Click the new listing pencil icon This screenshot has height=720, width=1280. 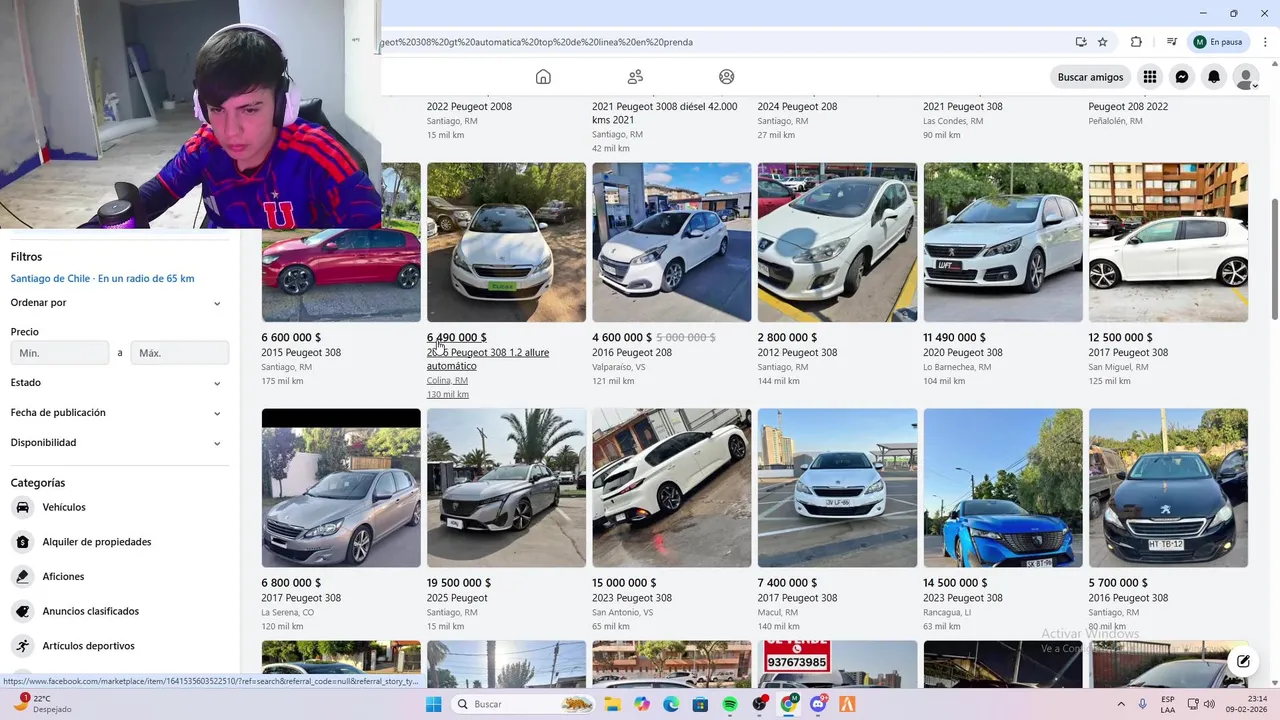coord(1243,661)
